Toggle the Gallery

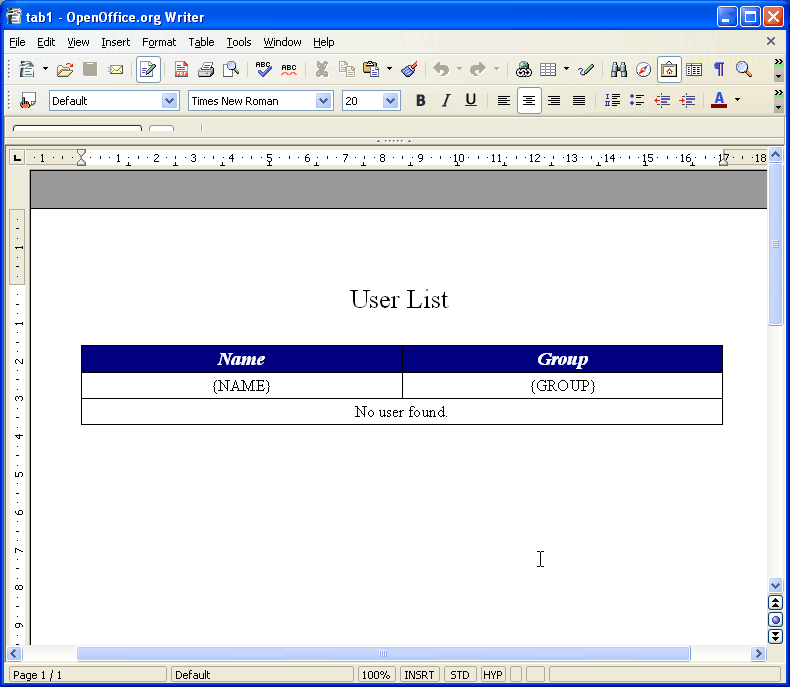click(x=669, y=70)
